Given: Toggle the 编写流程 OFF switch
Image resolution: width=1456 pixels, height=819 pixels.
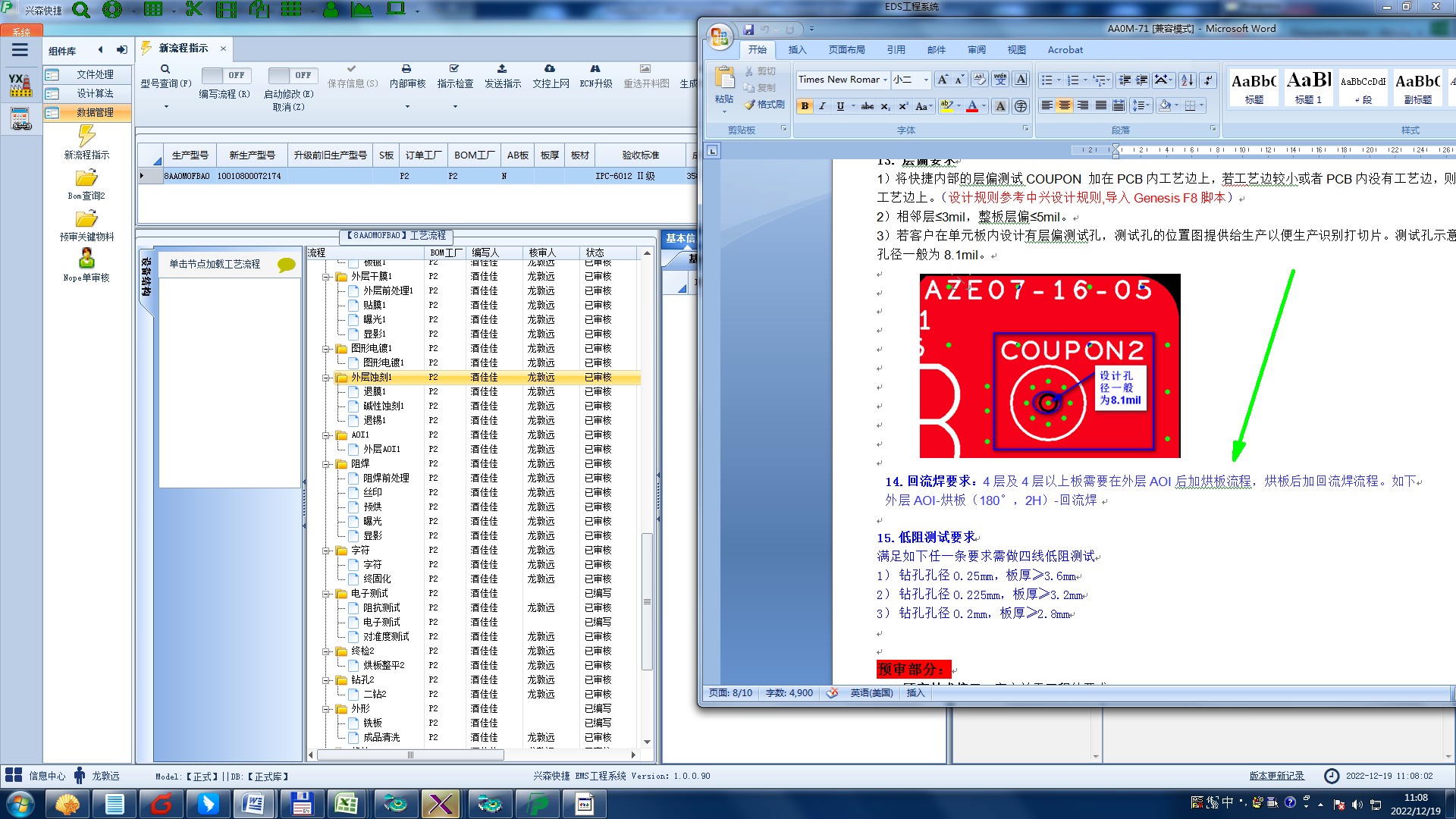Looking at the screenshot, I should pyautogui.click(x=225, y=75).
